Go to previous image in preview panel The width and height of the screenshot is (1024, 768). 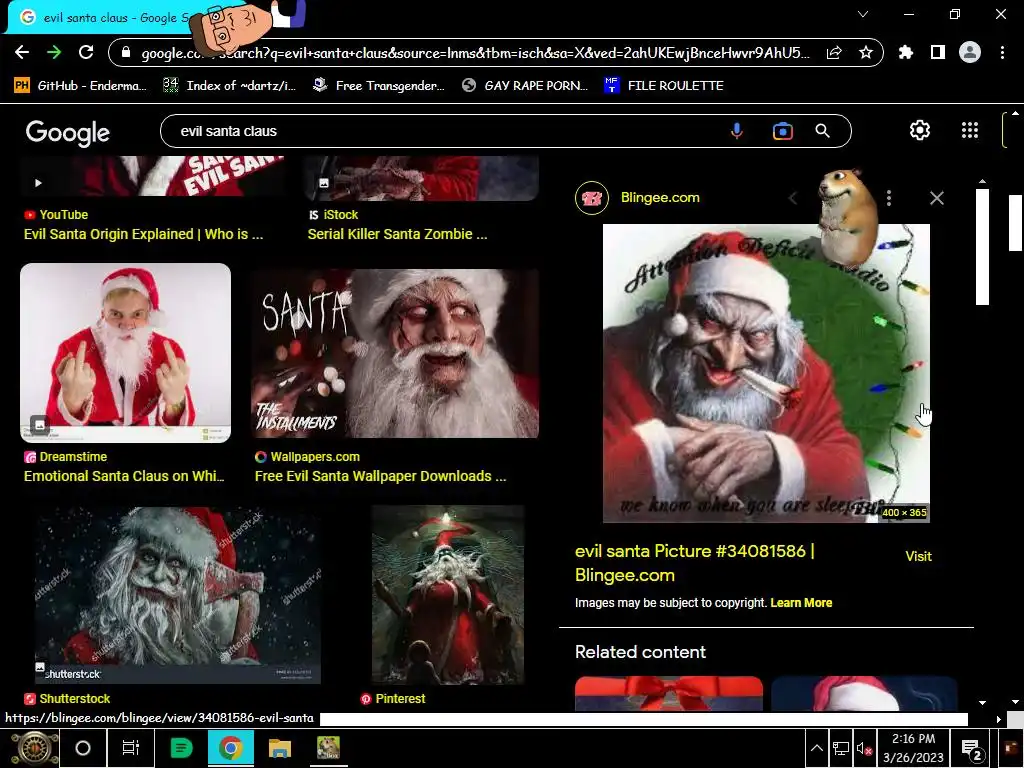click(x=793, y=198)
